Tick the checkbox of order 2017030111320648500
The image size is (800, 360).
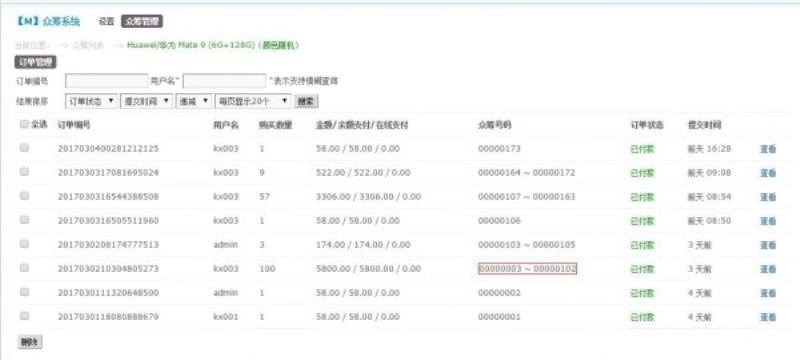[24, 292]
